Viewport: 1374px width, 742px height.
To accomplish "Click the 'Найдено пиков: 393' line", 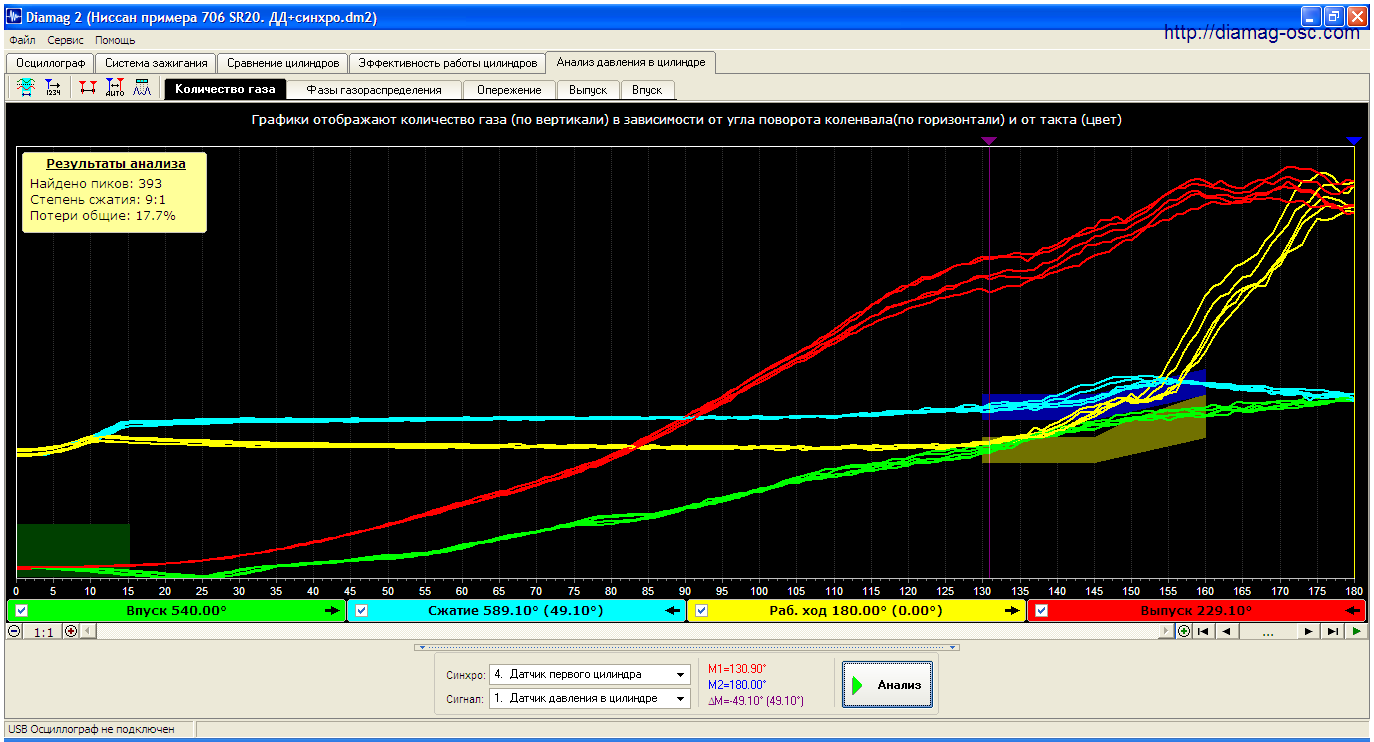I will click(x=96, y=183).
